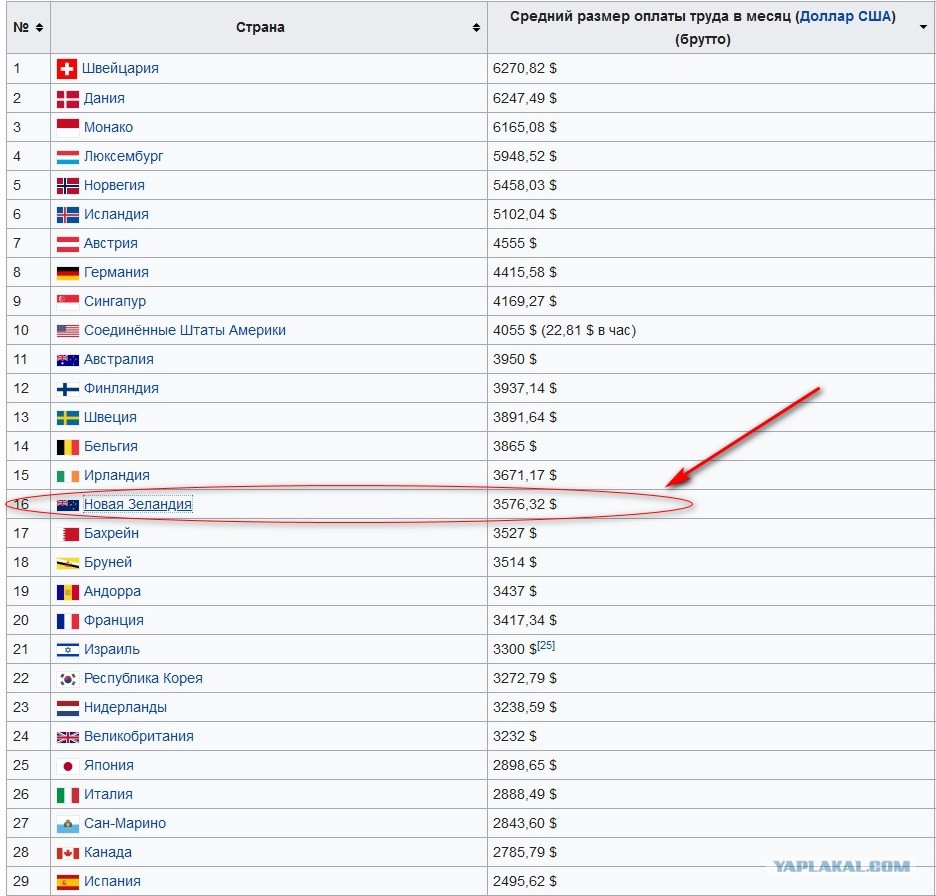
Task: Select the salary value 3576,32 $
Action: [525, 504]
